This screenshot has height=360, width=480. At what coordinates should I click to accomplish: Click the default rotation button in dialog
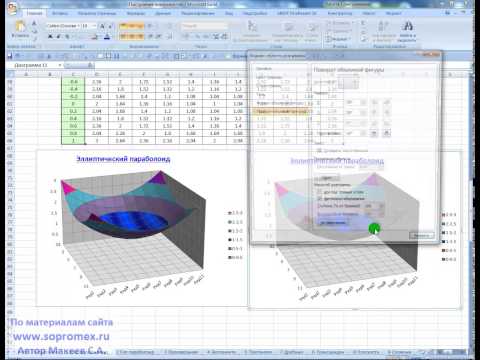(x=333, y=222)
